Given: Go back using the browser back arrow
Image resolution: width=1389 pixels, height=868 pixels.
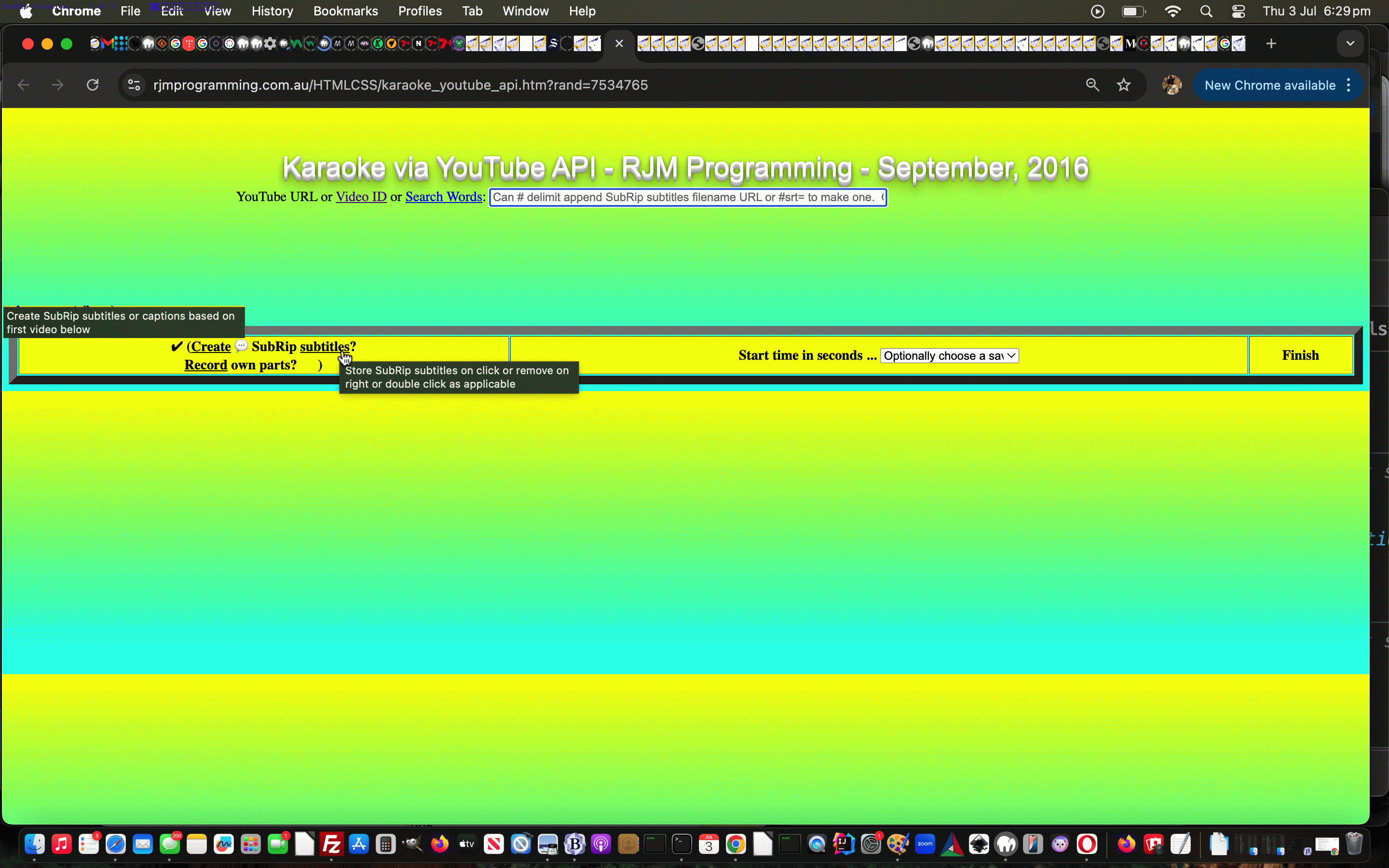Looking at the screenshot, I should [x=24, y=85].
